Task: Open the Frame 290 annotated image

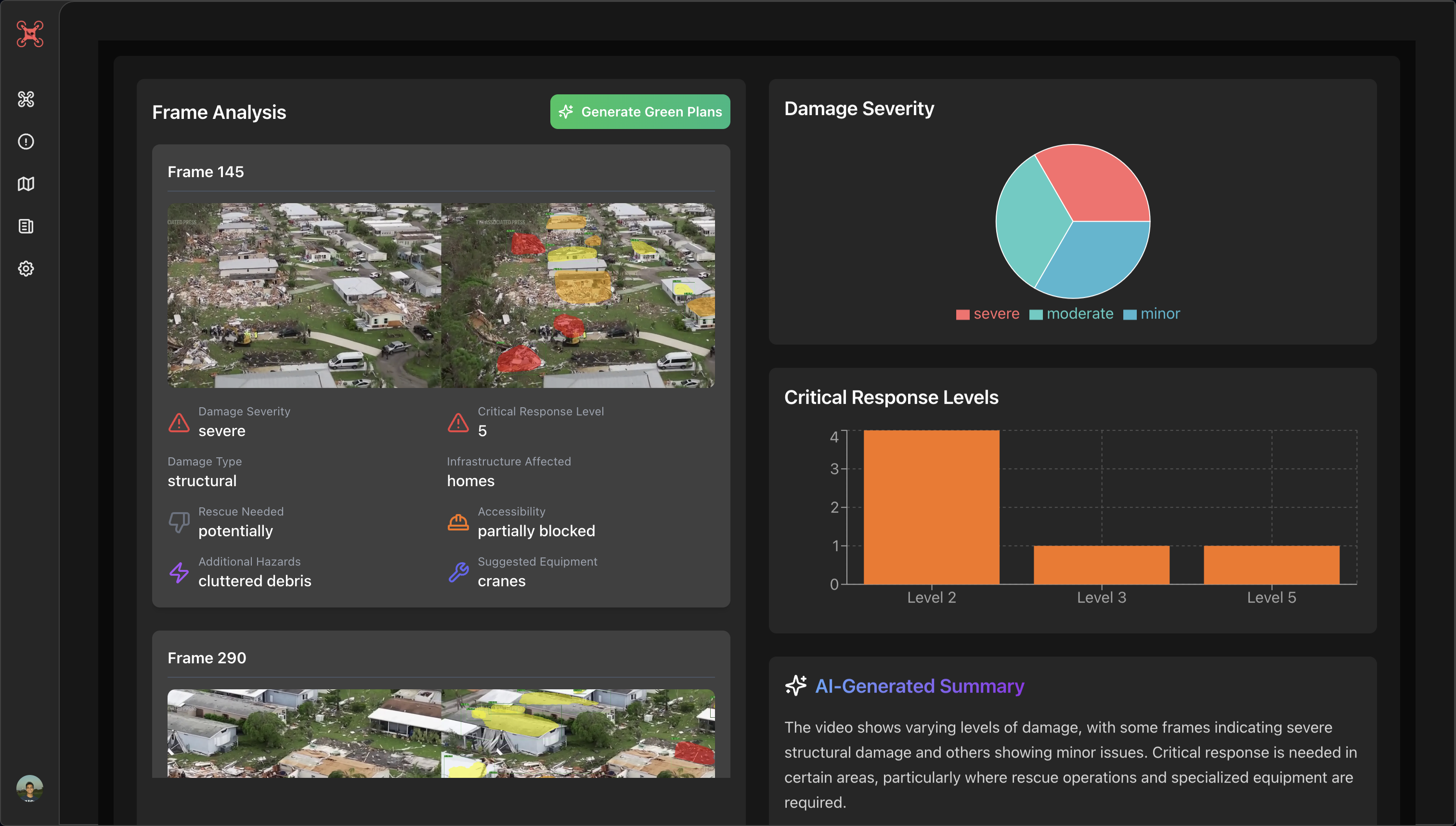Action: (578, 733)
